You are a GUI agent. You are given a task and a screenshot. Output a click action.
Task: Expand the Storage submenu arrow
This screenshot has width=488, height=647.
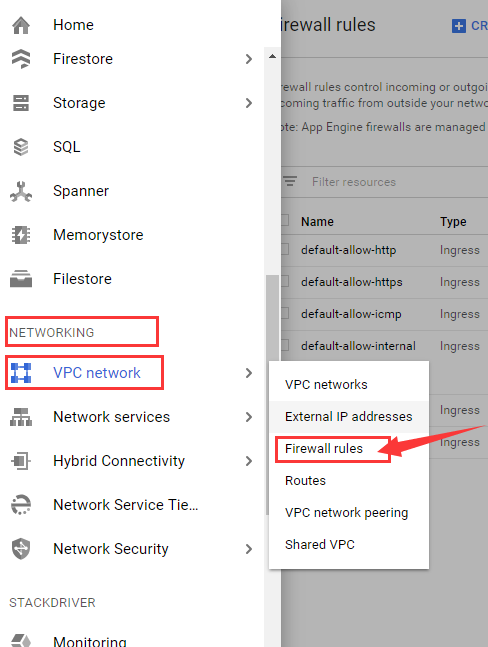(249, 103)
